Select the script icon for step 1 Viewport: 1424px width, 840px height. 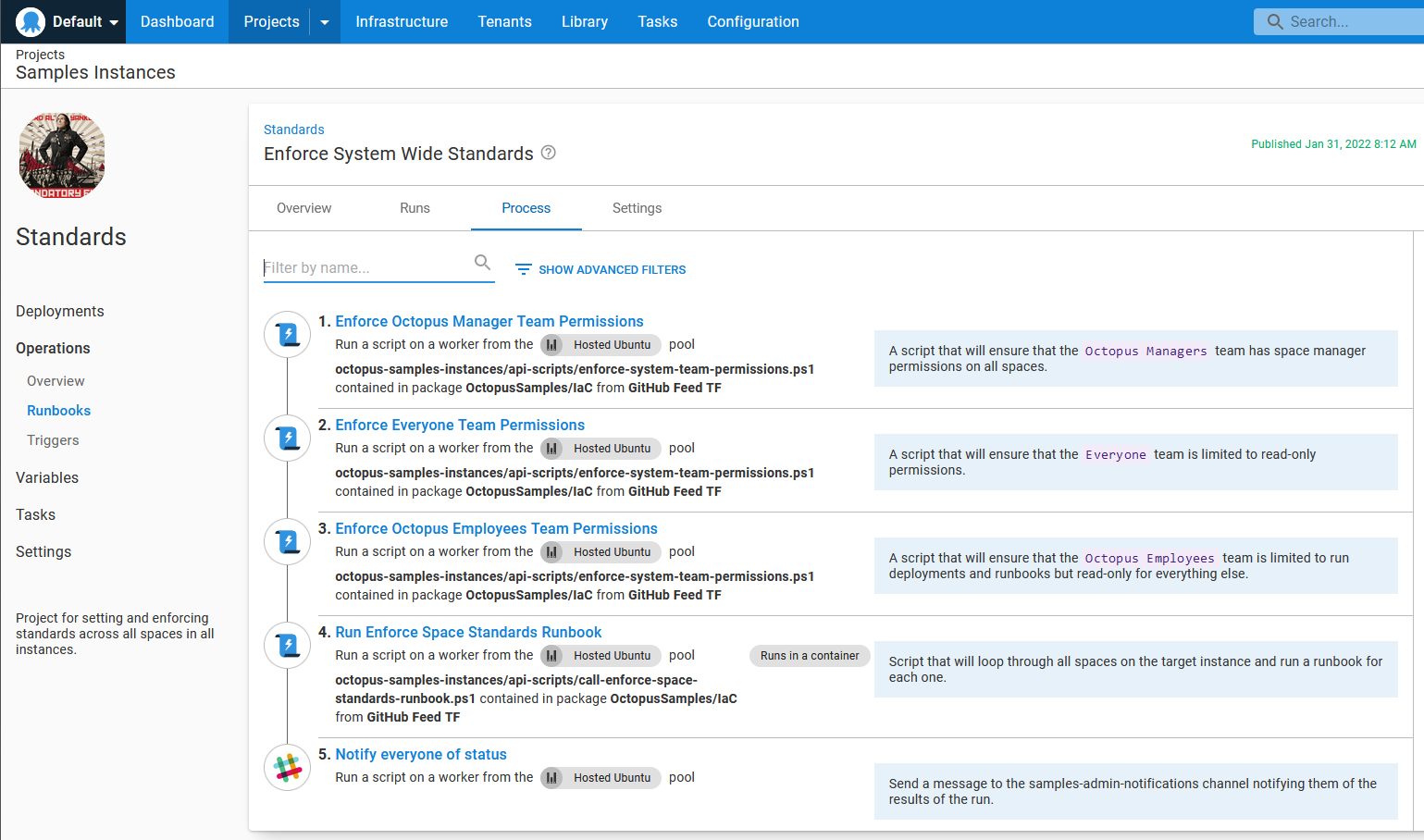287,334
